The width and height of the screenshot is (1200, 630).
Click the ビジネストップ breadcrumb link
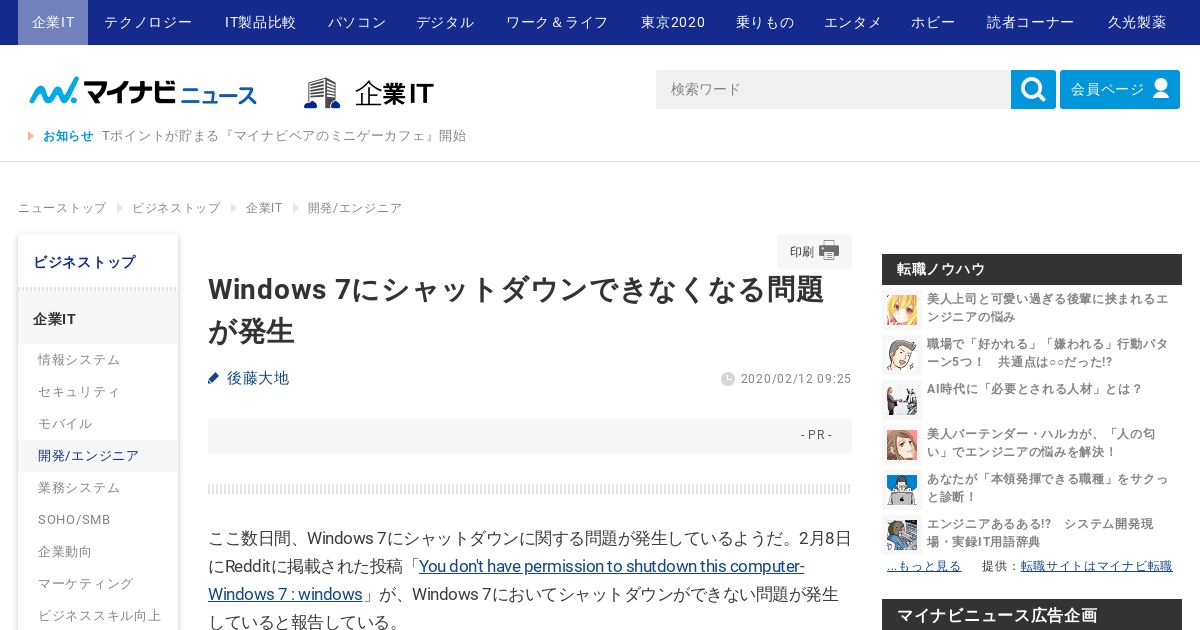pyautogui.click(x=176, y=208)
